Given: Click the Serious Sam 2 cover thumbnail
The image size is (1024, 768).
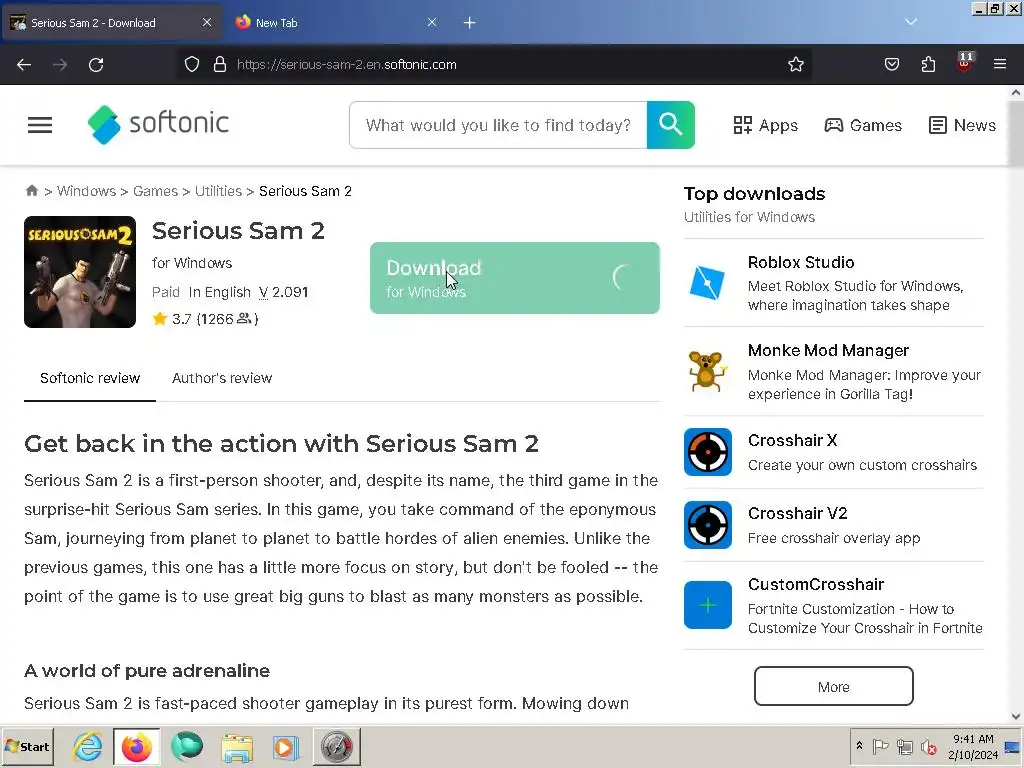Looking at the screenshot, I should tap(80, 272).
